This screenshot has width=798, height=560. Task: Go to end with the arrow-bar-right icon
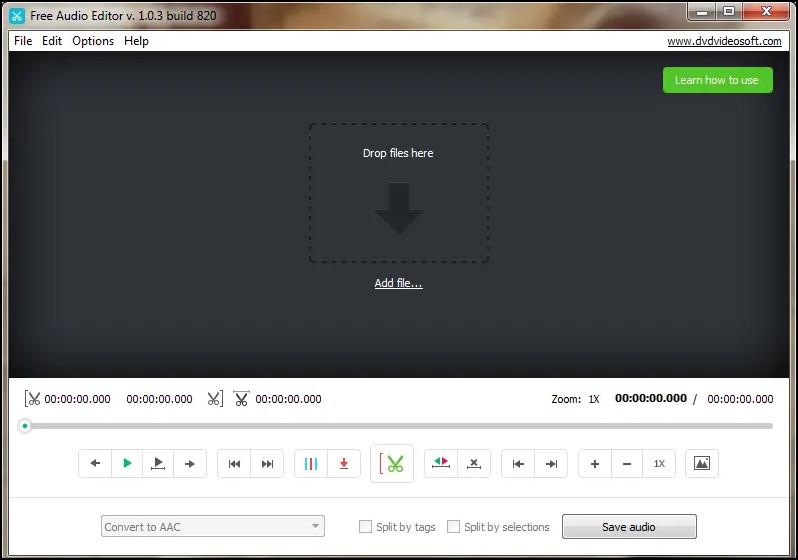coord(551,463)
